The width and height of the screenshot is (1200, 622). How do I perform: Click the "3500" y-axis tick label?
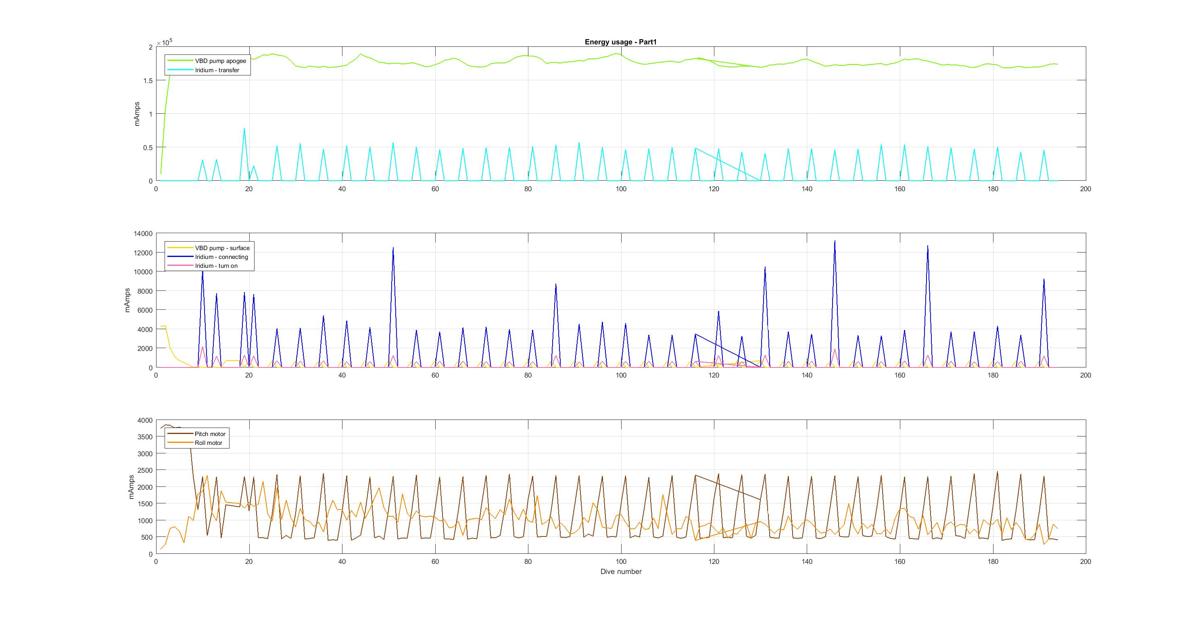[143, 437]
